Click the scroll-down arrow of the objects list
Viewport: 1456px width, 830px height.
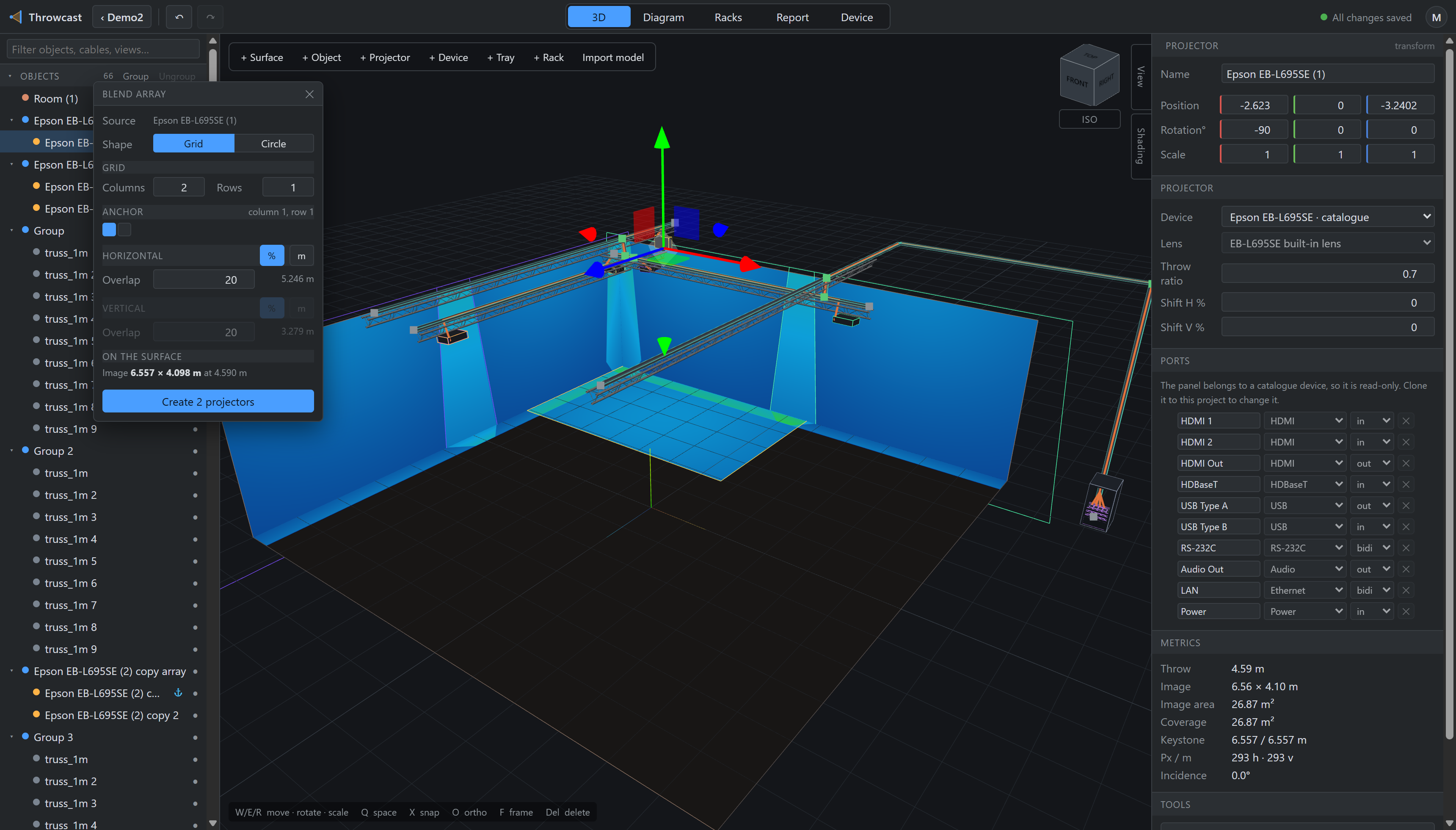212,822
